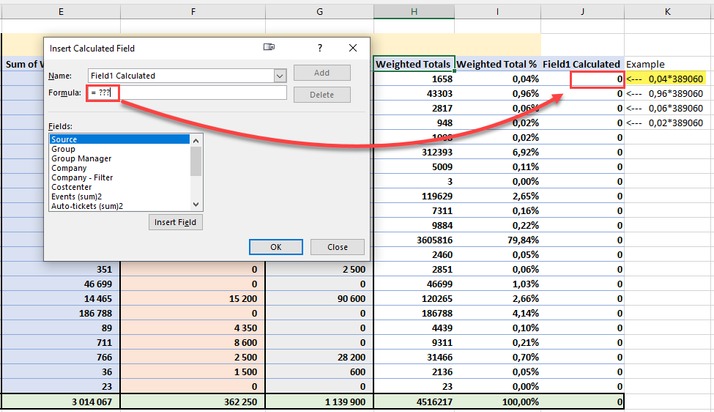Click the Close button in dialog
Viewport: 714px width, 412px height.
pos(337,247)
